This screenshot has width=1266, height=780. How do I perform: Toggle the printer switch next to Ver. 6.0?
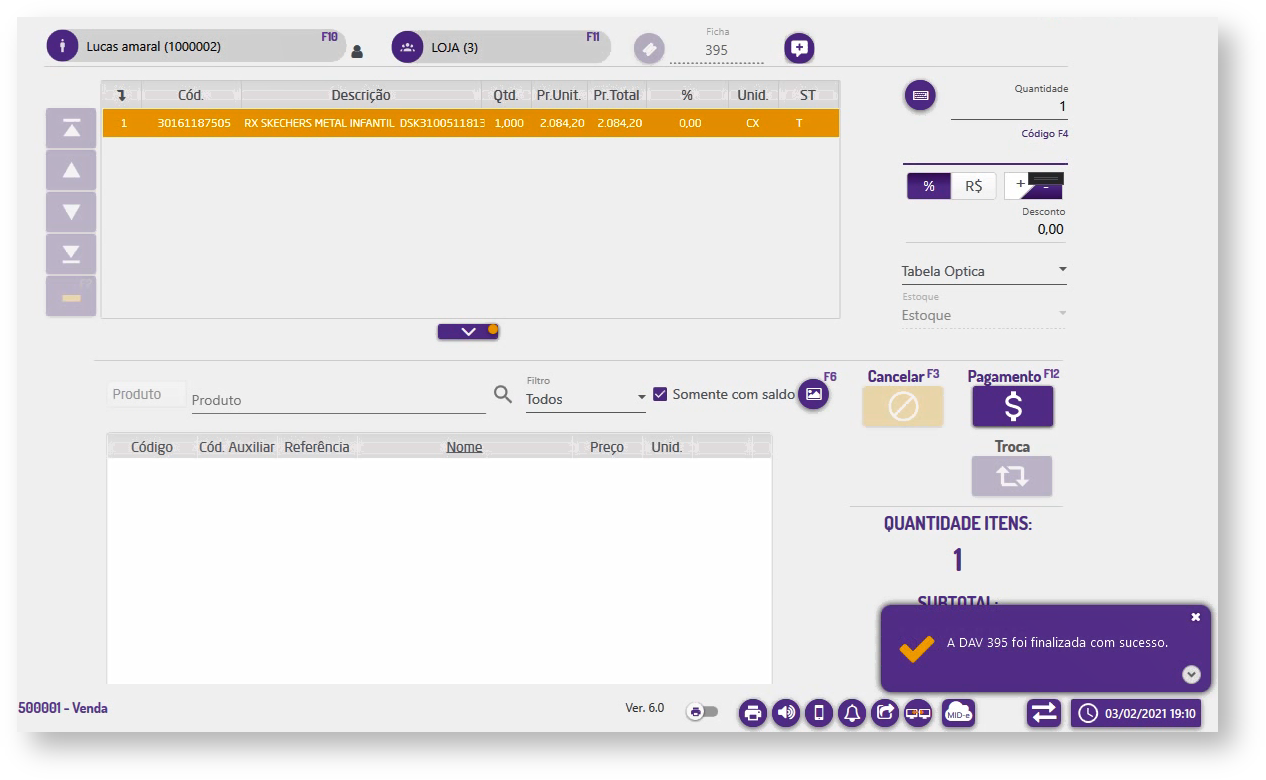point(702,712)
